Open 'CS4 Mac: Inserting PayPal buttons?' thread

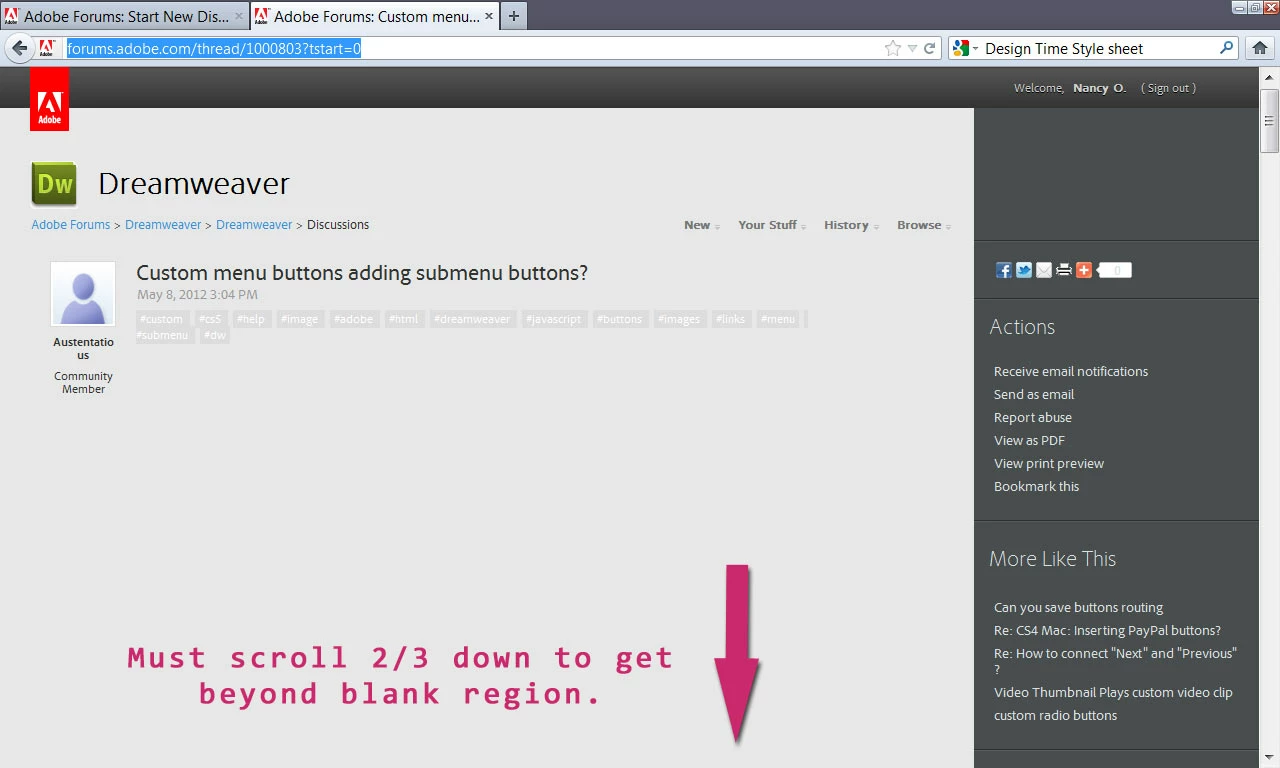pos(1107,630)
